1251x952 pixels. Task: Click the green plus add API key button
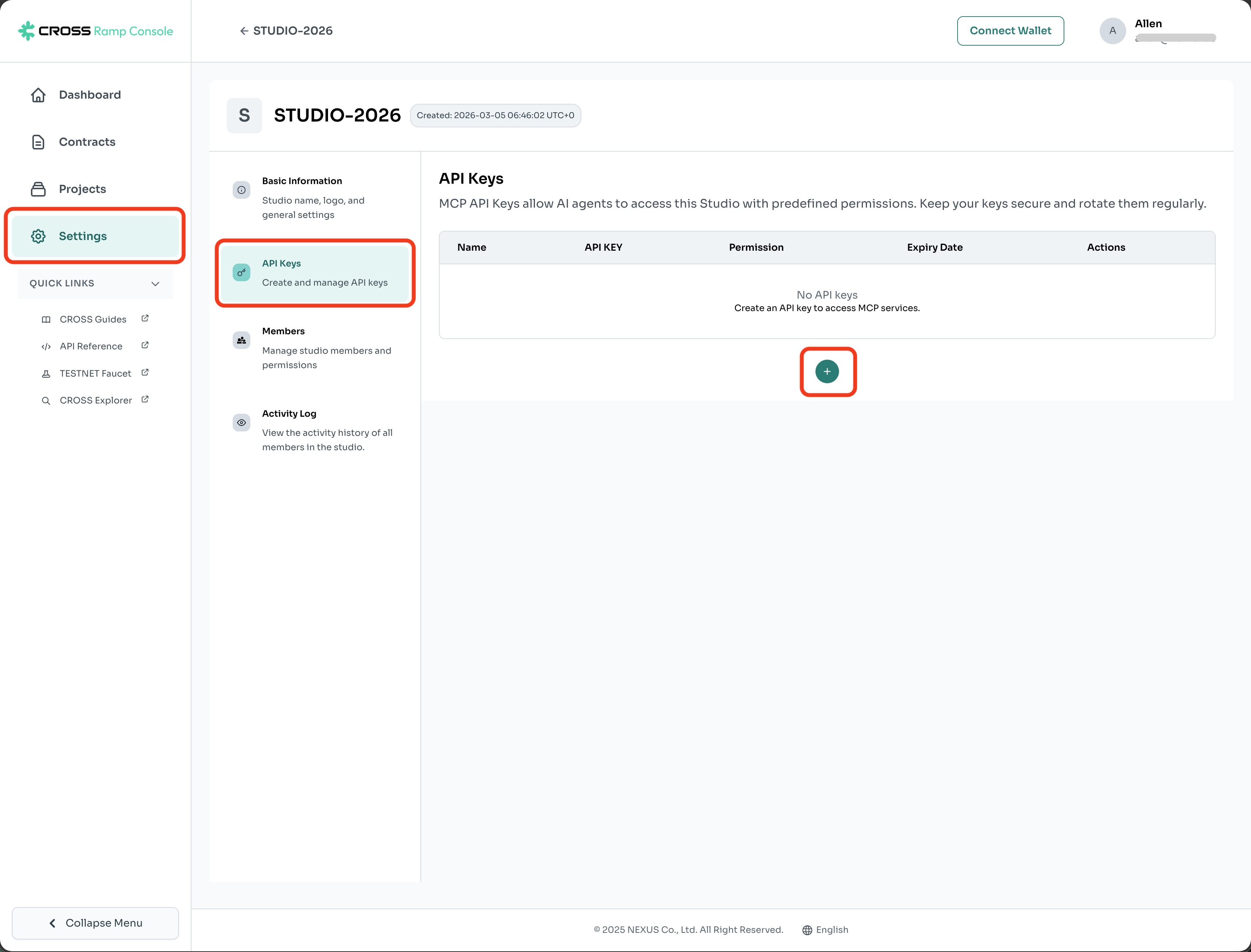[827, 372]
